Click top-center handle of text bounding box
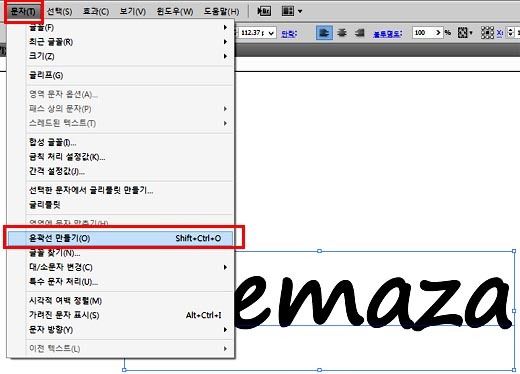The width and height of the screenshot is (520, 374). click(x=319, y=251)
